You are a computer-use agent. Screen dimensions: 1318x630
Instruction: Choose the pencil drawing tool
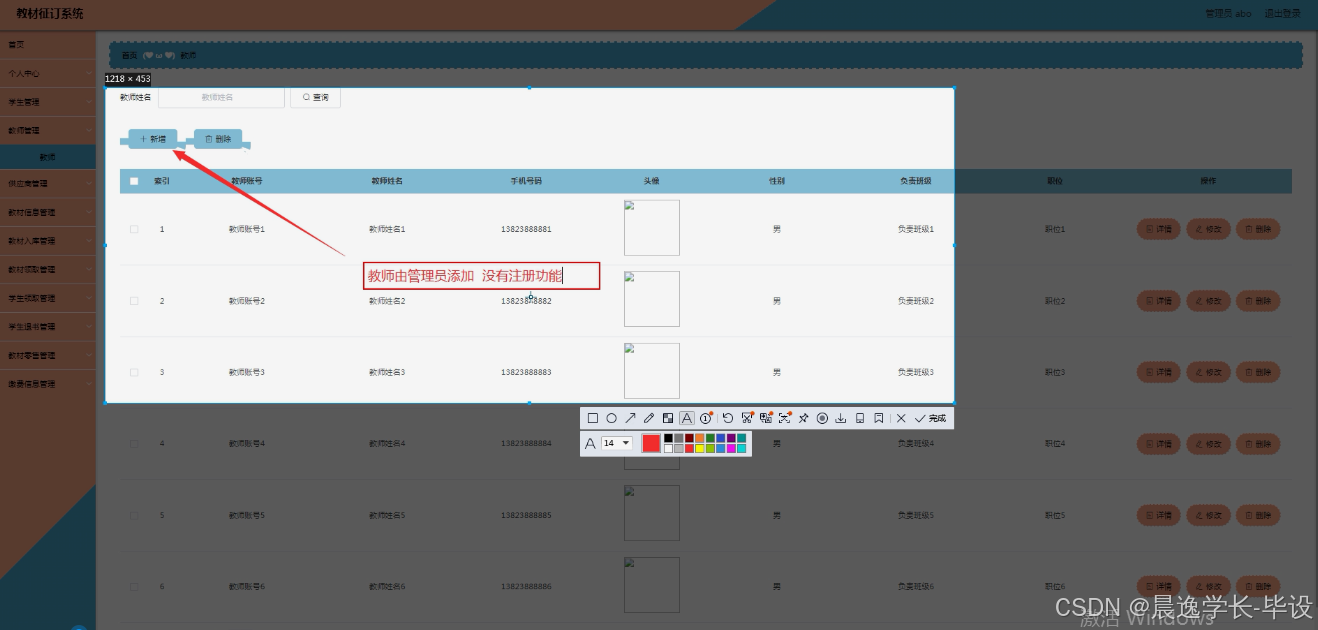(x=649, y=417)
